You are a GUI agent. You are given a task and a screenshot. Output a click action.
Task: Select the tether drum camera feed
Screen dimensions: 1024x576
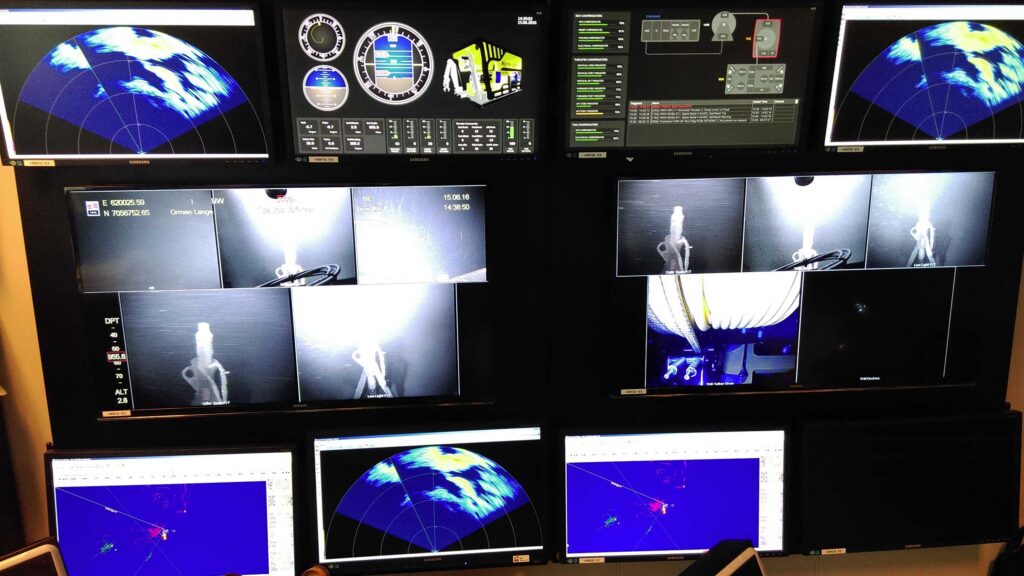click(x=724, y=330)
